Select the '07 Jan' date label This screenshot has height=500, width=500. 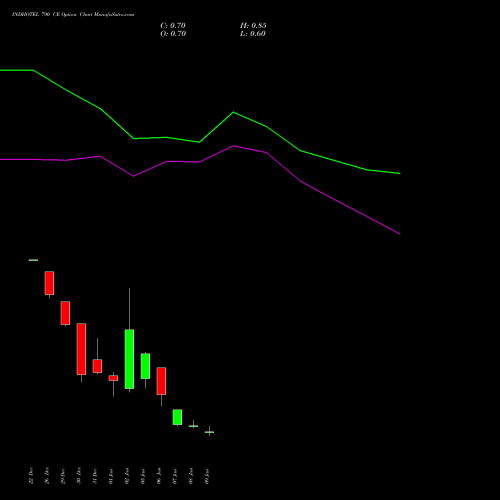(175, 476)
